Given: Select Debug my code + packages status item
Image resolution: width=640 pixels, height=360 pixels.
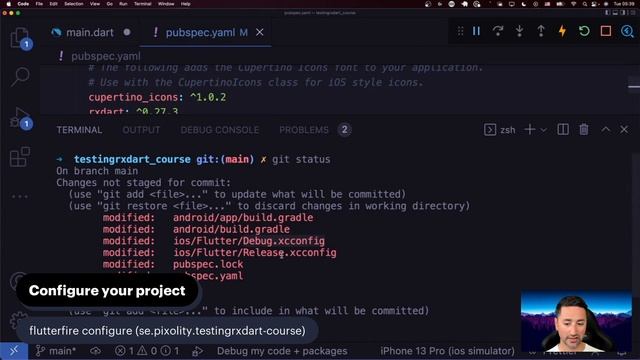Looking at the screenshot, I should tap(282, 351).
